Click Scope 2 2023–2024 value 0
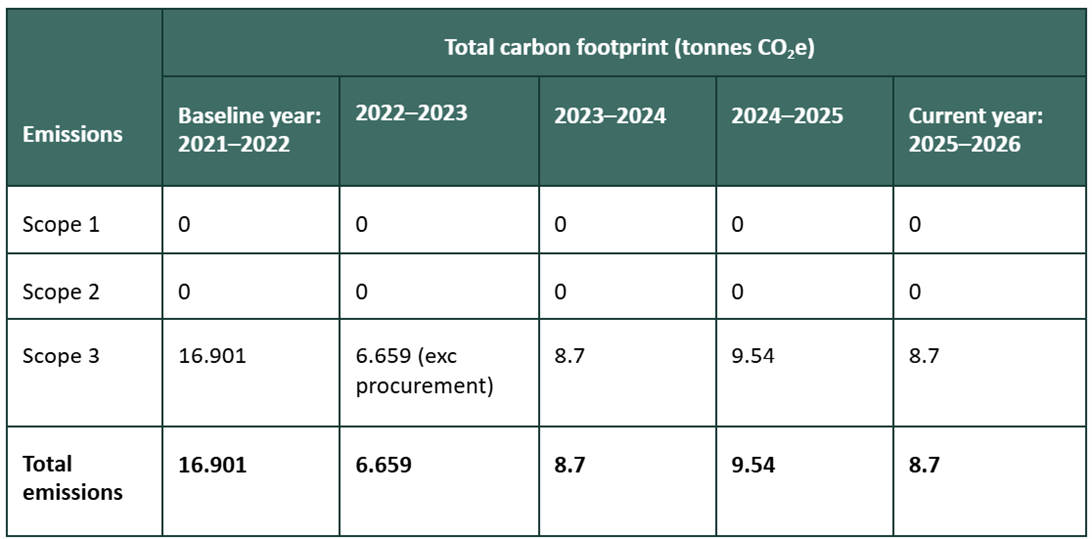This screenshot has height=539, width=1092. [560, 291]
